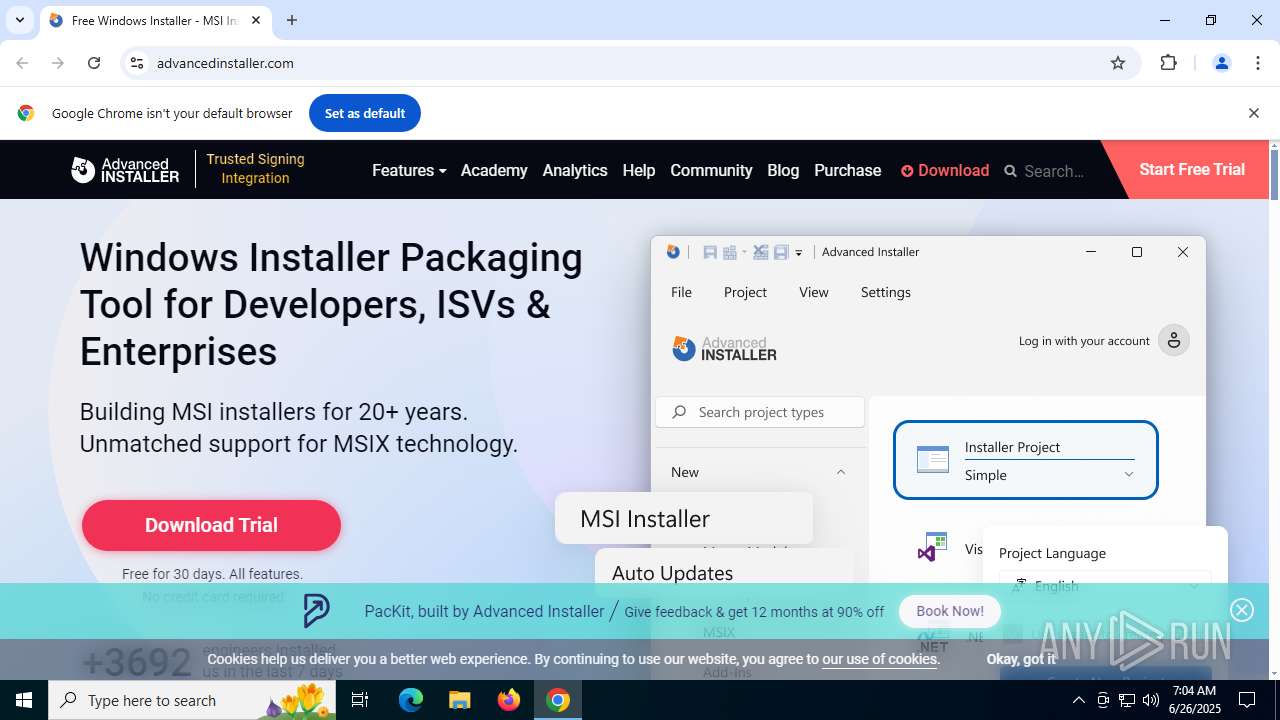Image resolution: width=1280 pixels, height=720 pixels.
Task: Click the browser address bar
Action: (x=630, y=63)
